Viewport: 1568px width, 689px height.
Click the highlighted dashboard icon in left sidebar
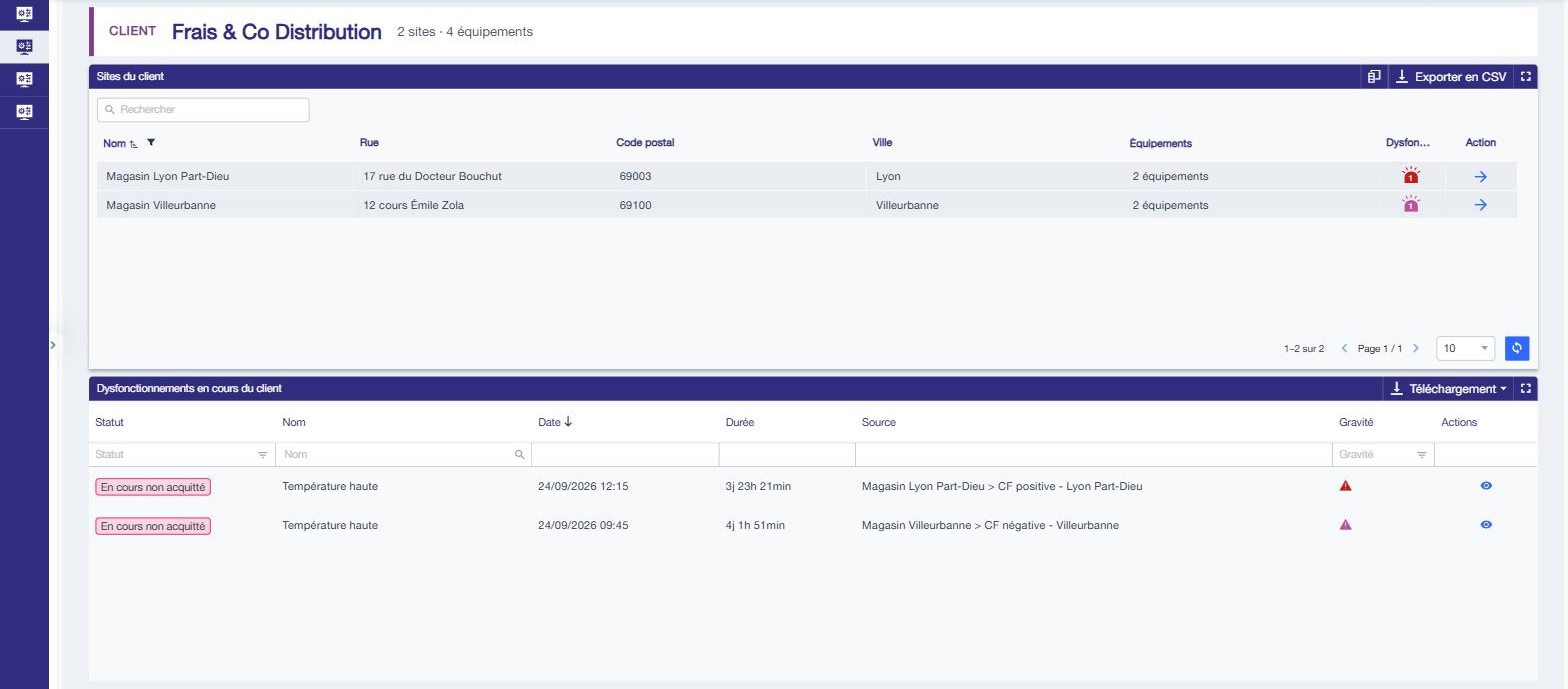pos(24,46)
